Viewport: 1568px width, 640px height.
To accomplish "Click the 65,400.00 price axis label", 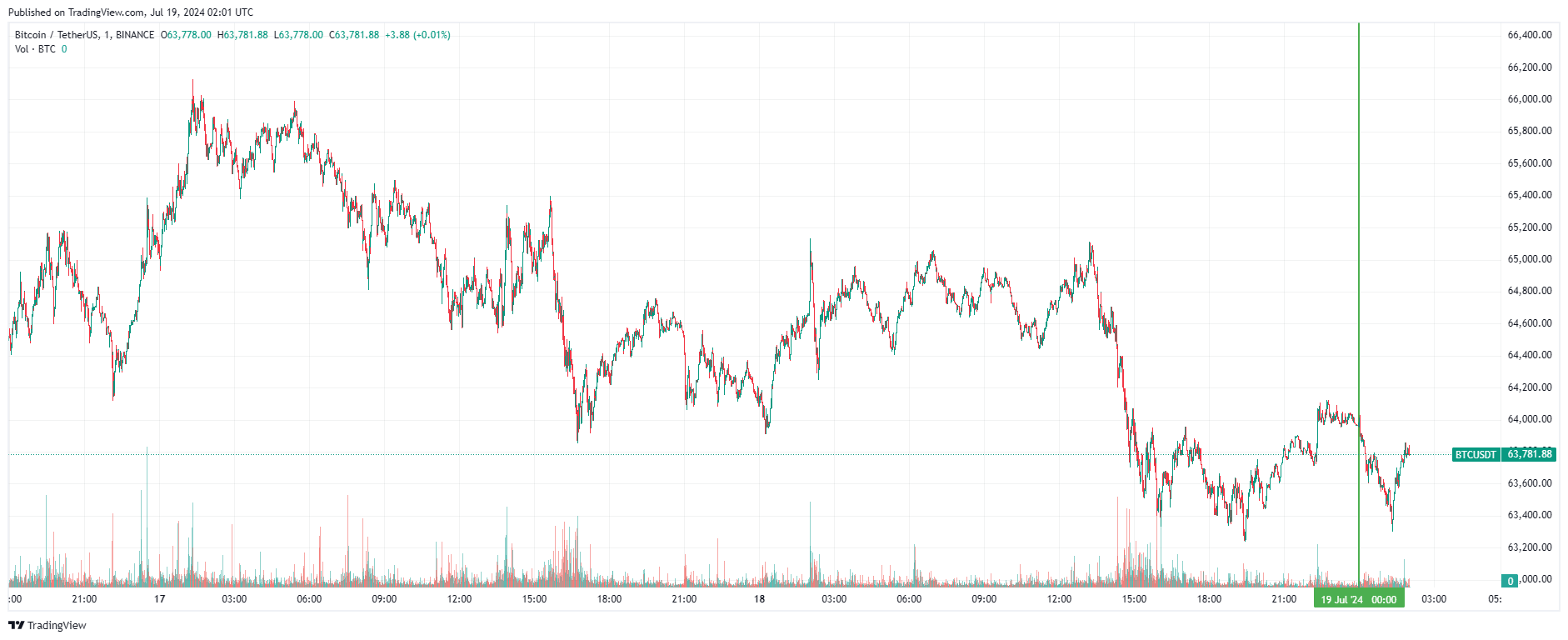I will click(1530, 195).
